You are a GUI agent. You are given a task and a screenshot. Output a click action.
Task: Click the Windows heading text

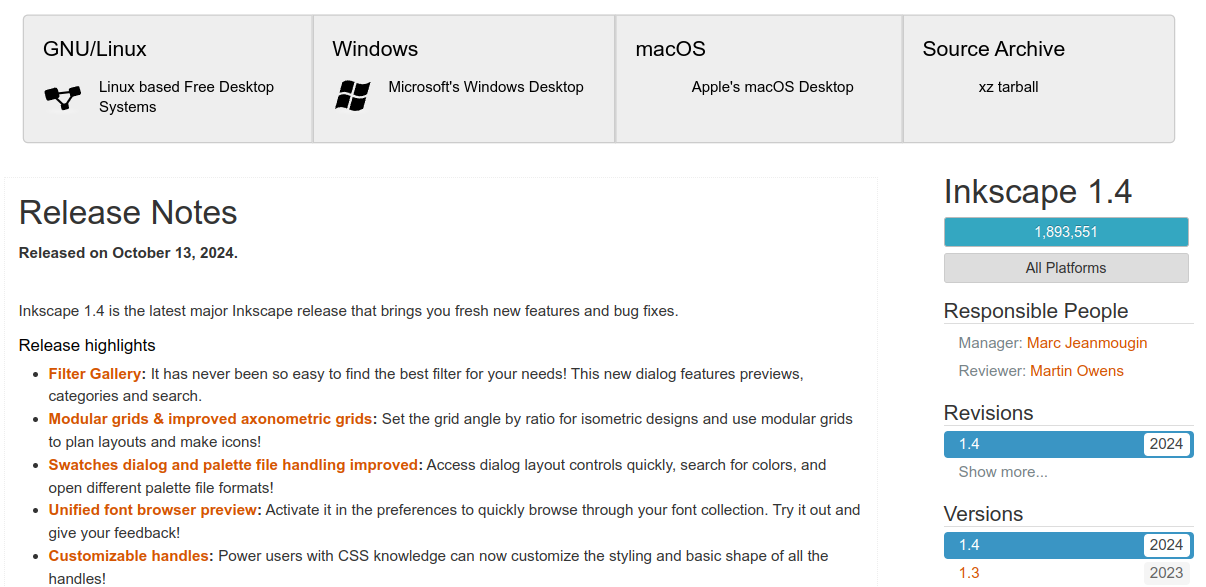[375, 49]
